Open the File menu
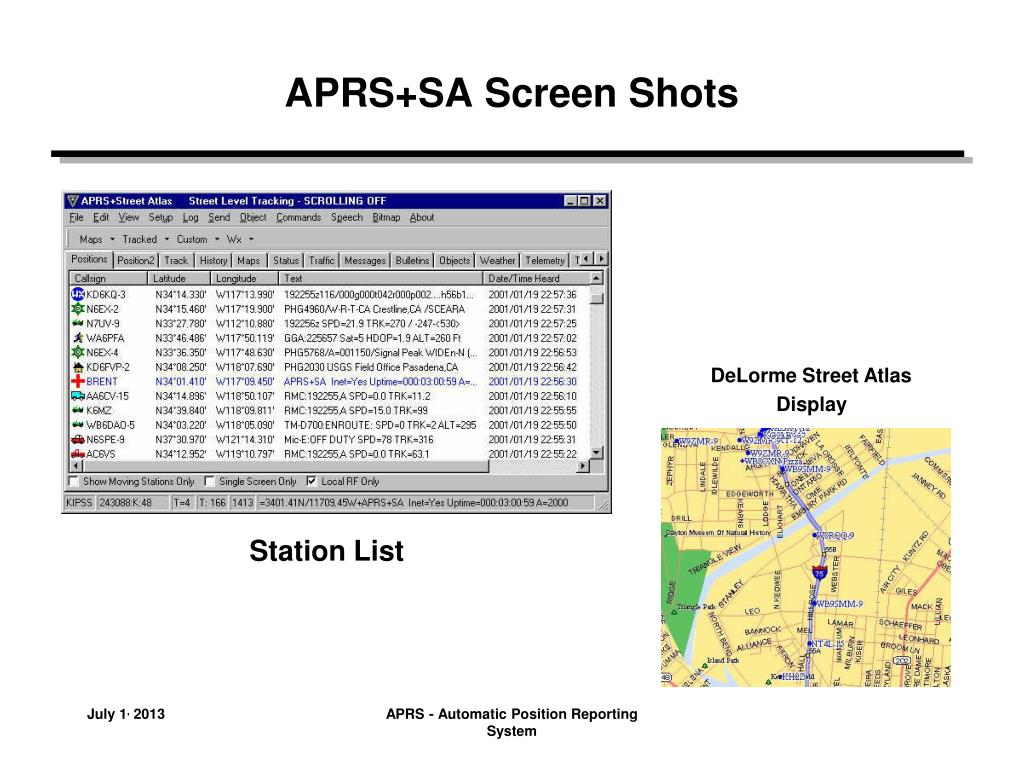Screen dimensions: 1024x768 [x=76, y=217]
